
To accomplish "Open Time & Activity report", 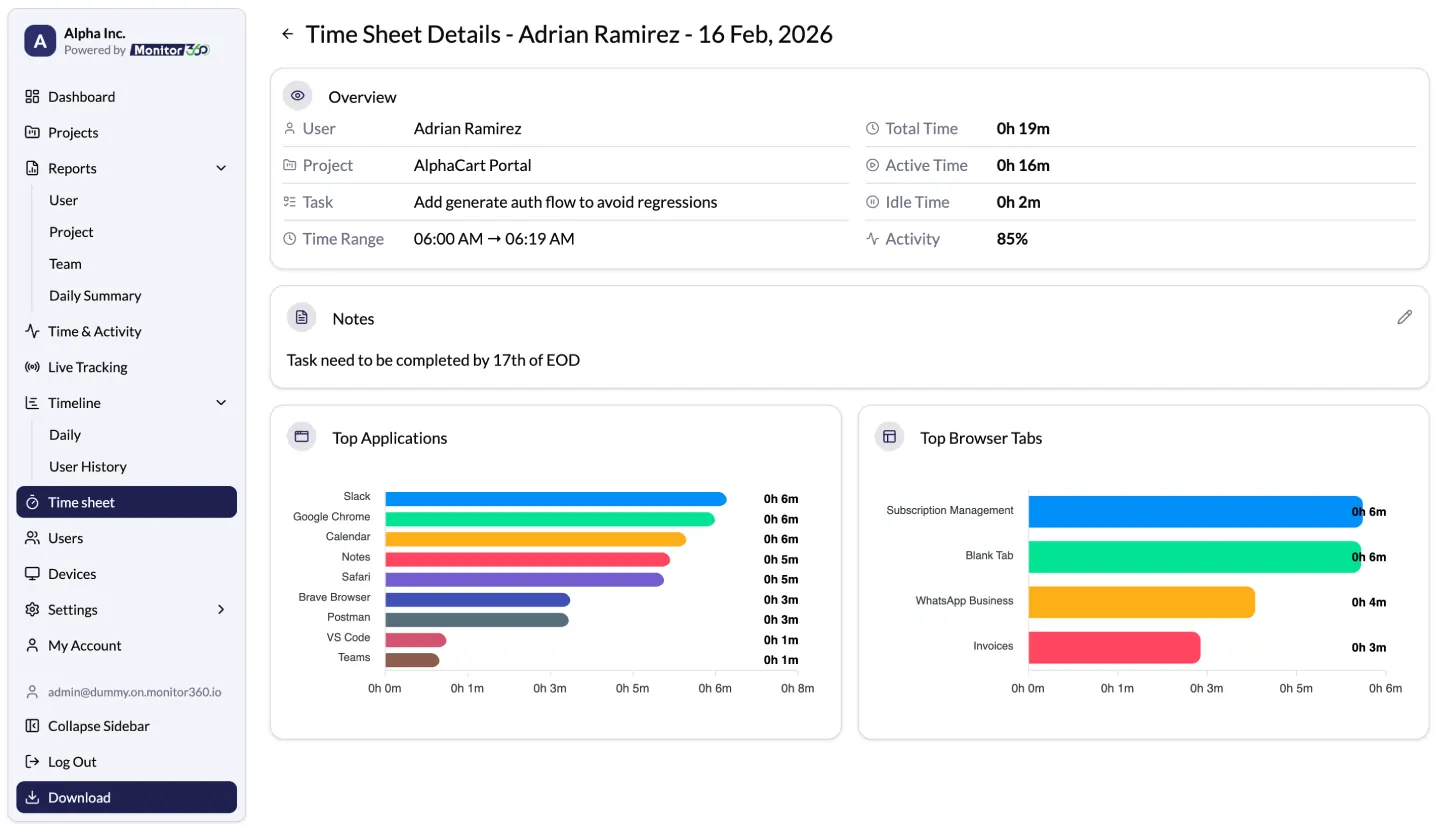I will pyautogui.click(x=94, y=331).
